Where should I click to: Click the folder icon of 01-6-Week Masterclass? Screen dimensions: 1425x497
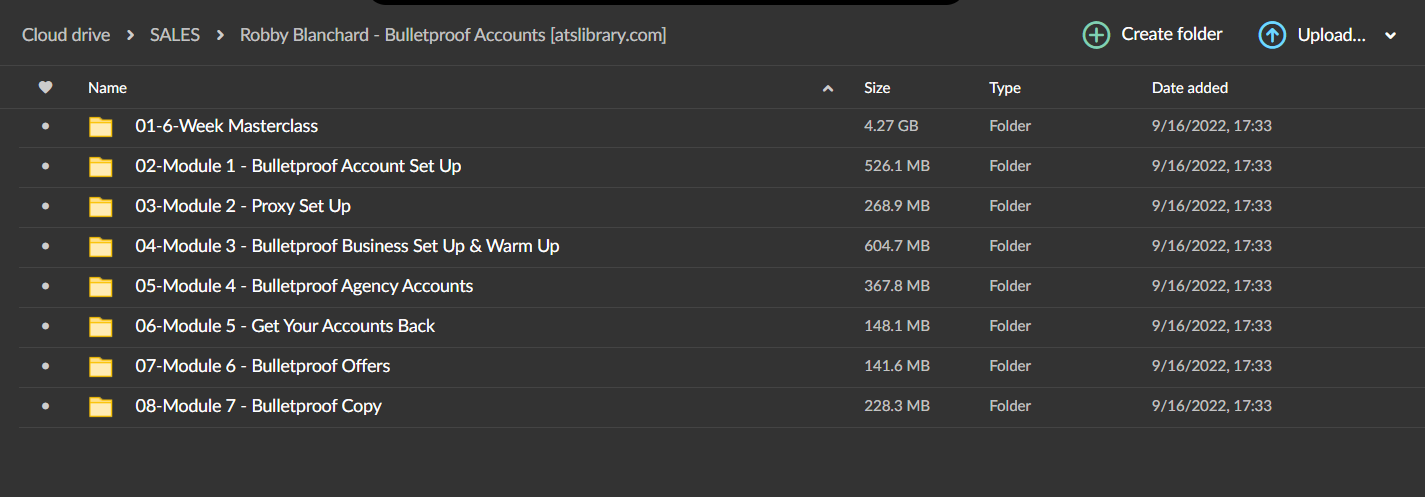tap(100, 126)
